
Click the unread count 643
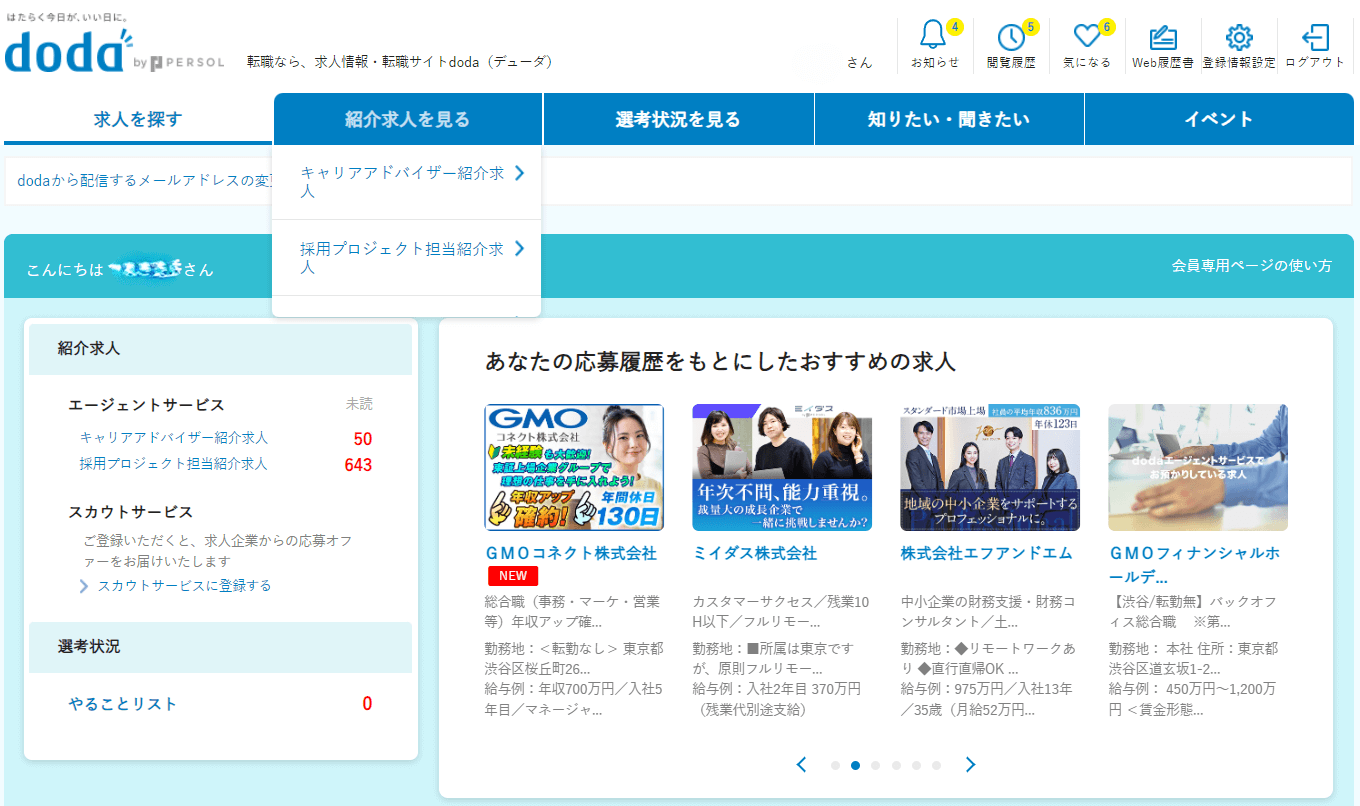358,465
